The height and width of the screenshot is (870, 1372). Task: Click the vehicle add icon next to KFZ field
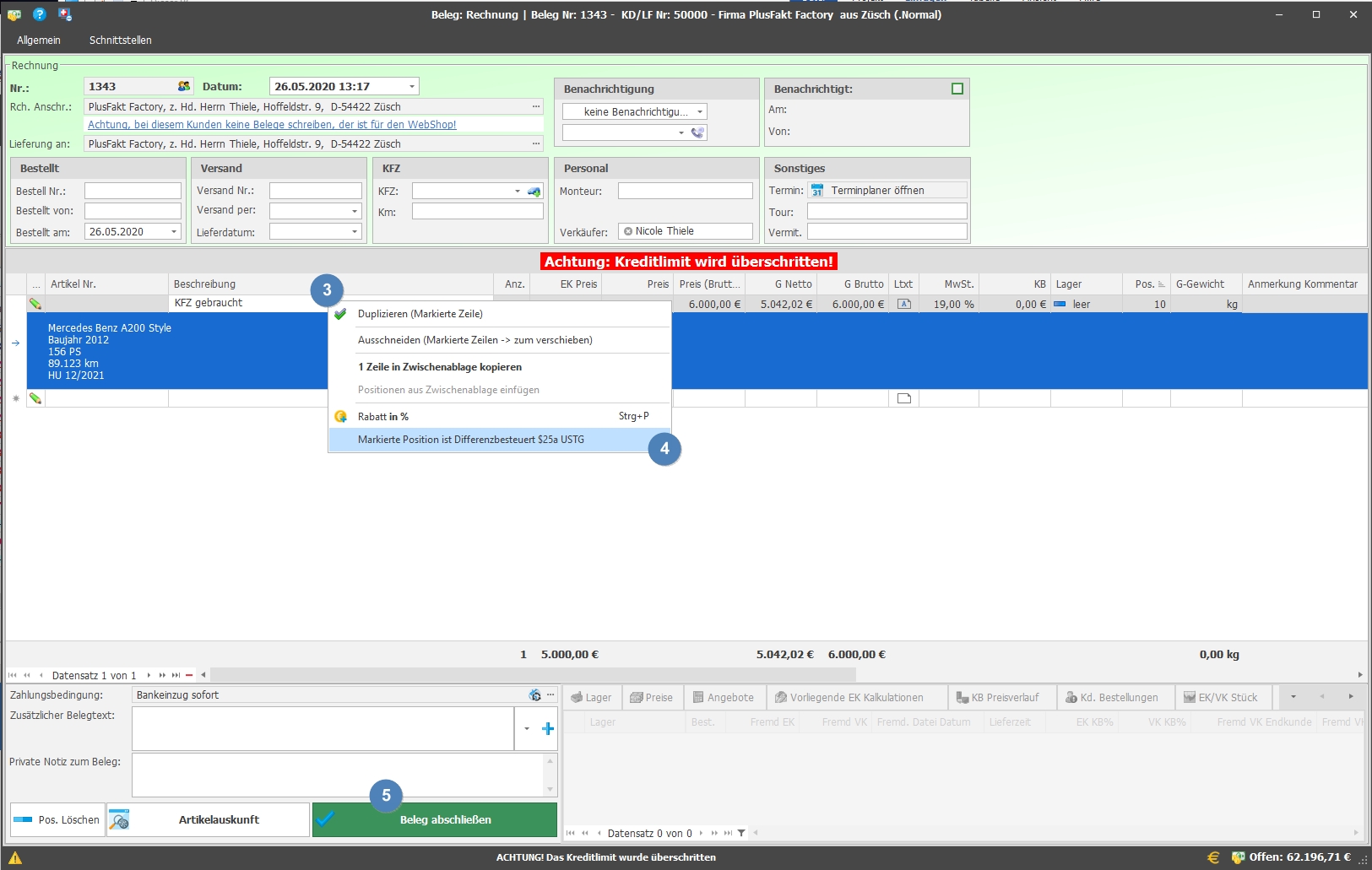coord(534,192)
